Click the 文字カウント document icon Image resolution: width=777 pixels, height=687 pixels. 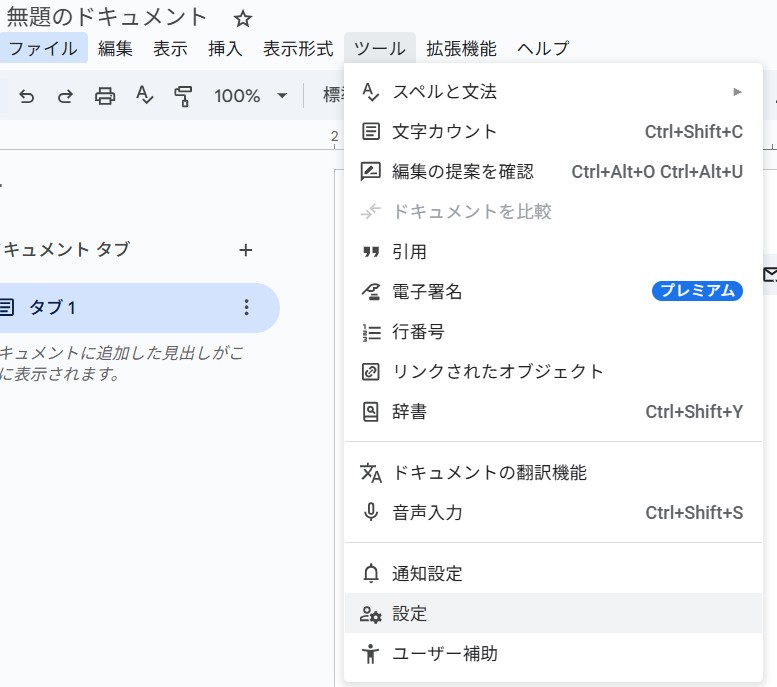pyautogui.click(x=371, y=131)
